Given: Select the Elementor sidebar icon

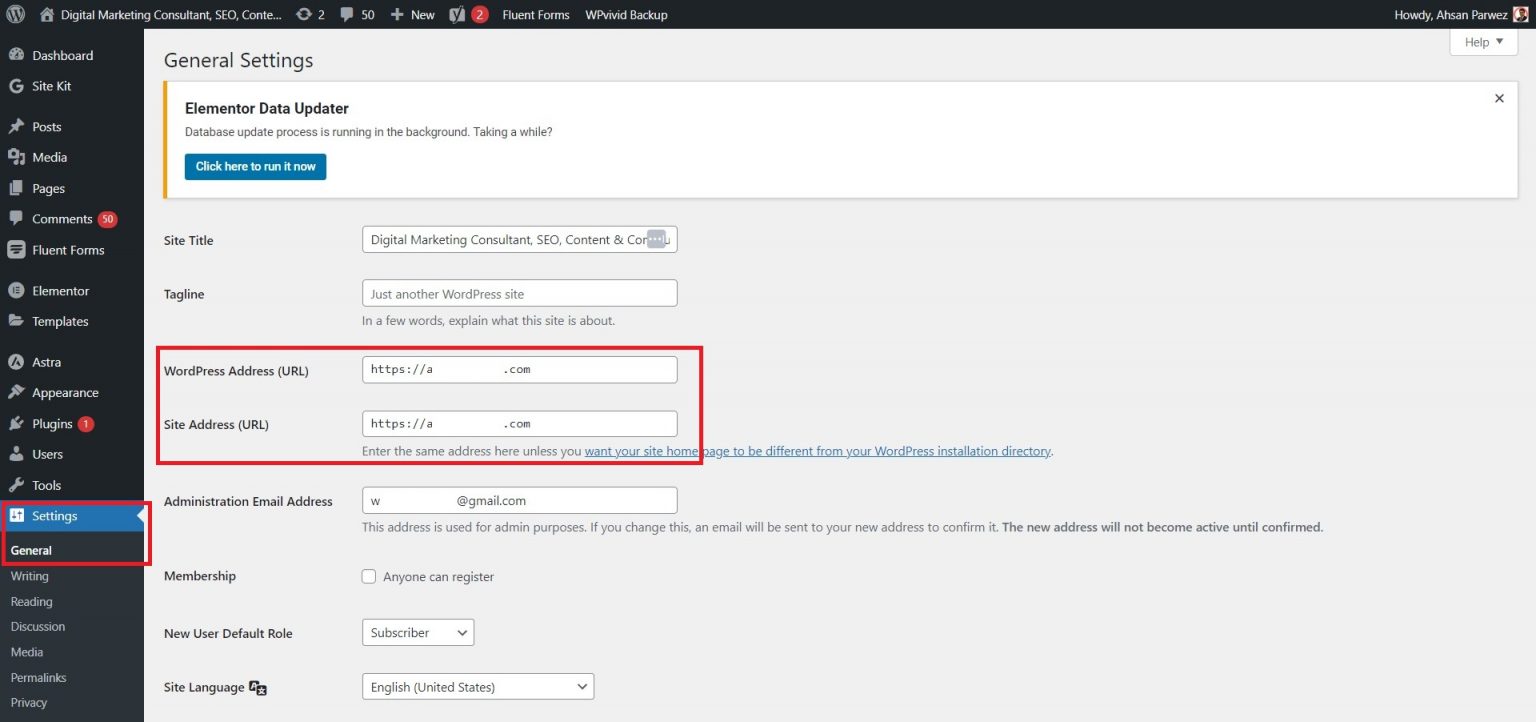Looking at the screenshot, I should 18,290.
